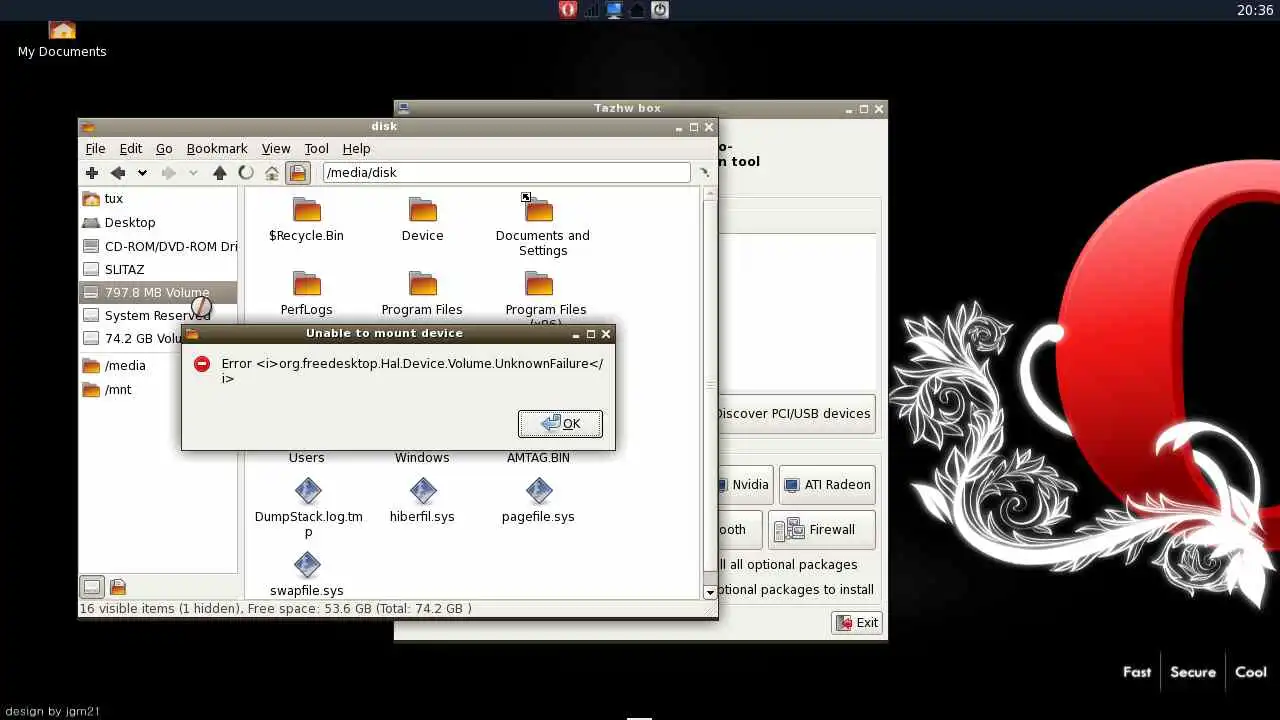Select the 797.8 MB Volume entry
Screen dimensions: 1280x720
(158, 292)
